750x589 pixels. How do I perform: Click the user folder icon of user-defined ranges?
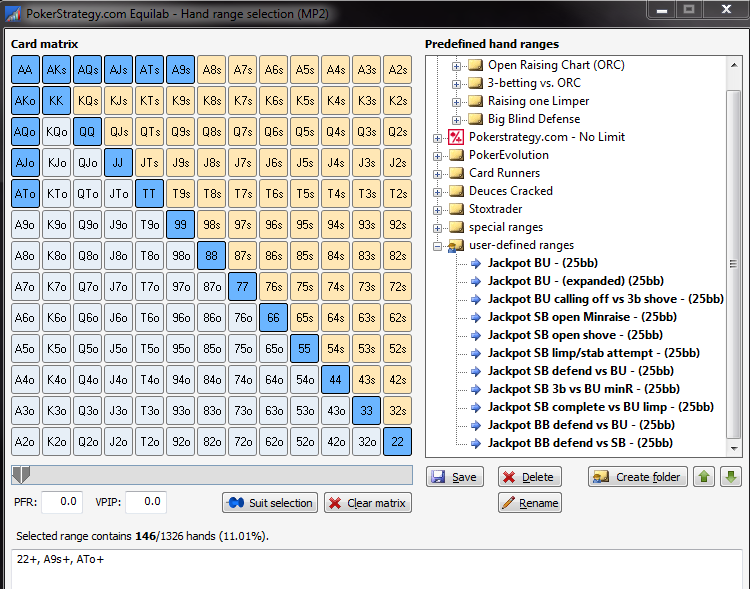coord(456,245)
